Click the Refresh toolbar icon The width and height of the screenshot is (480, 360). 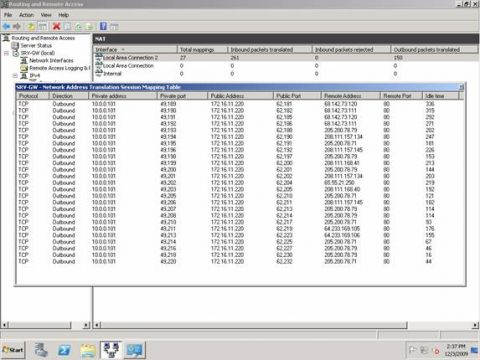click(78, 27)
